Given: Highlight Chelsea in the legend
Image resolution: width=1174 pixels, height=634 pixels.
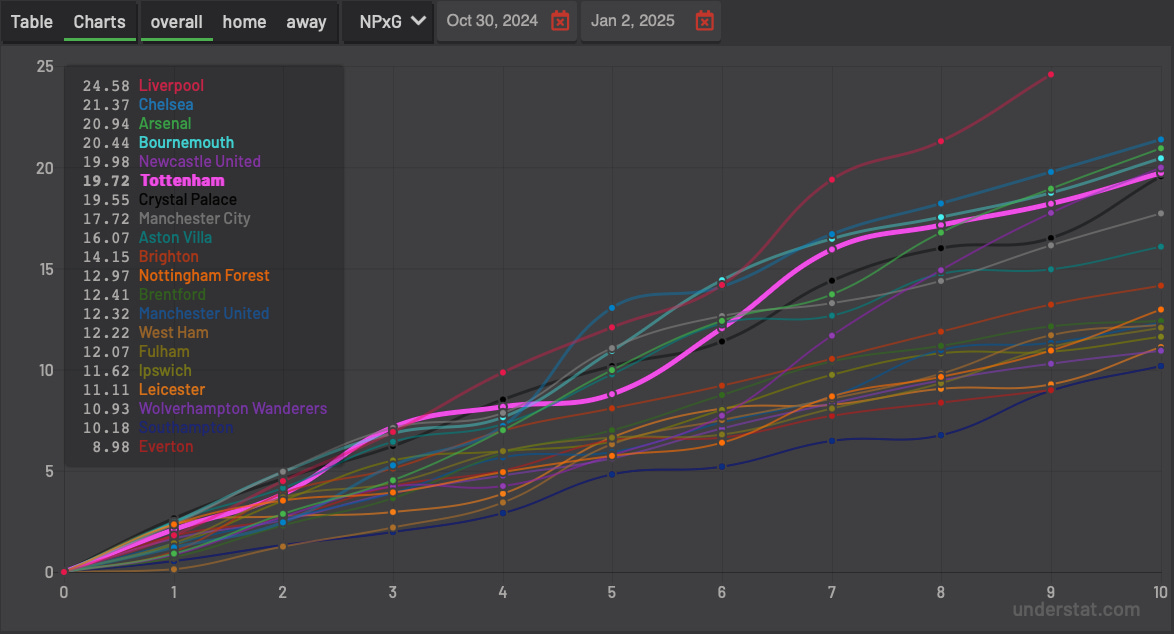Looking at the screenshot, I should pyautogui.click(x=166, y=105).
